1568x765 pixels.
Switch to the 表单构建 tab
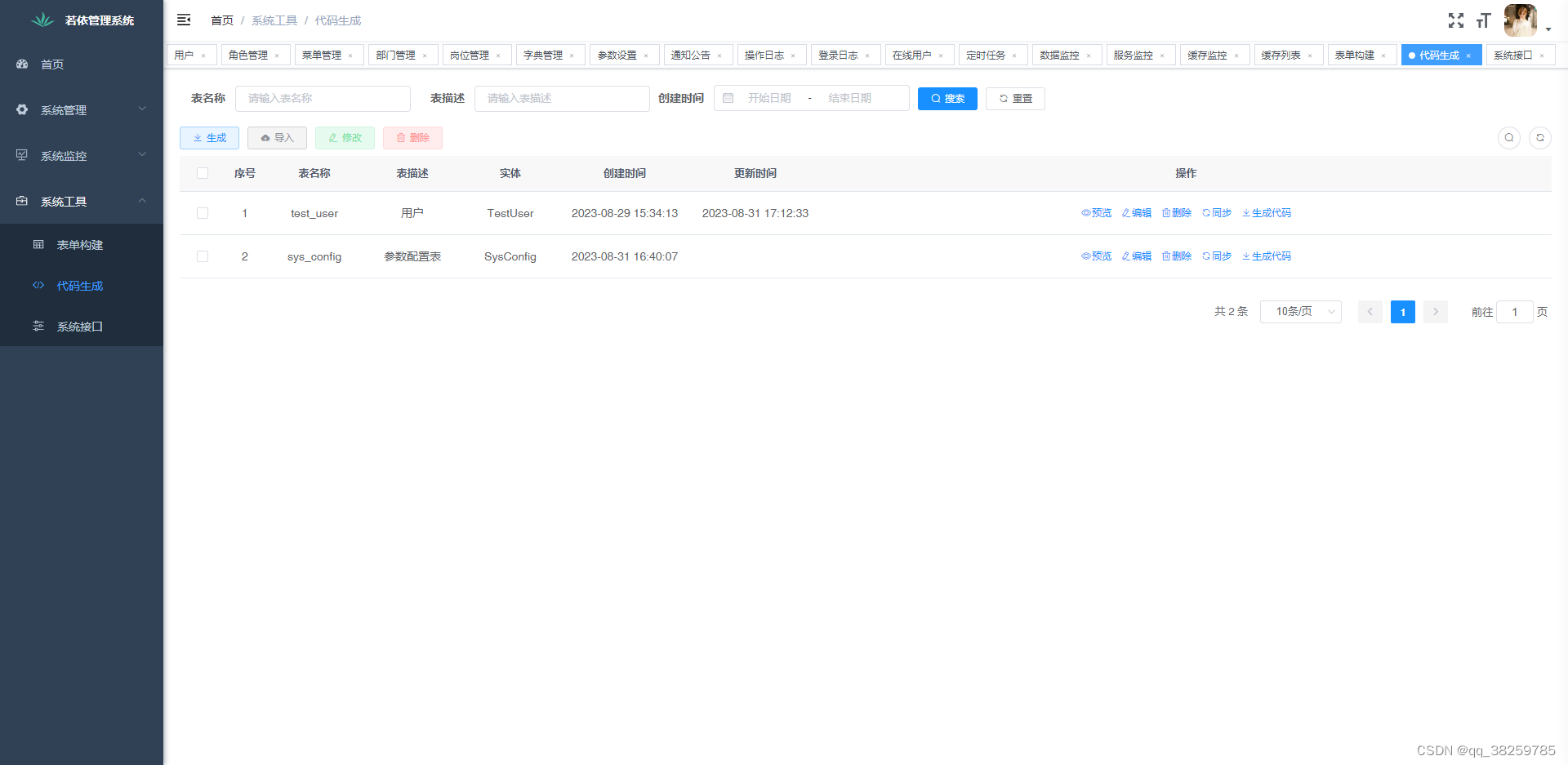tap(1355, 55)
